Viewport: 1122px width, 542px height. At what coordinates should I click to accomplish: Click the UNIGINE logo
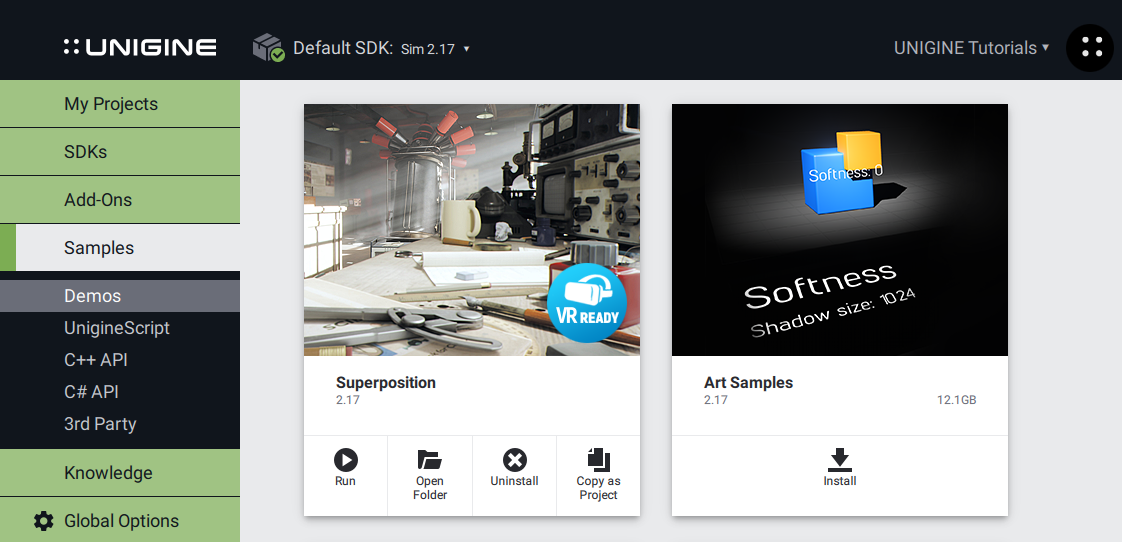coord(140,47)
